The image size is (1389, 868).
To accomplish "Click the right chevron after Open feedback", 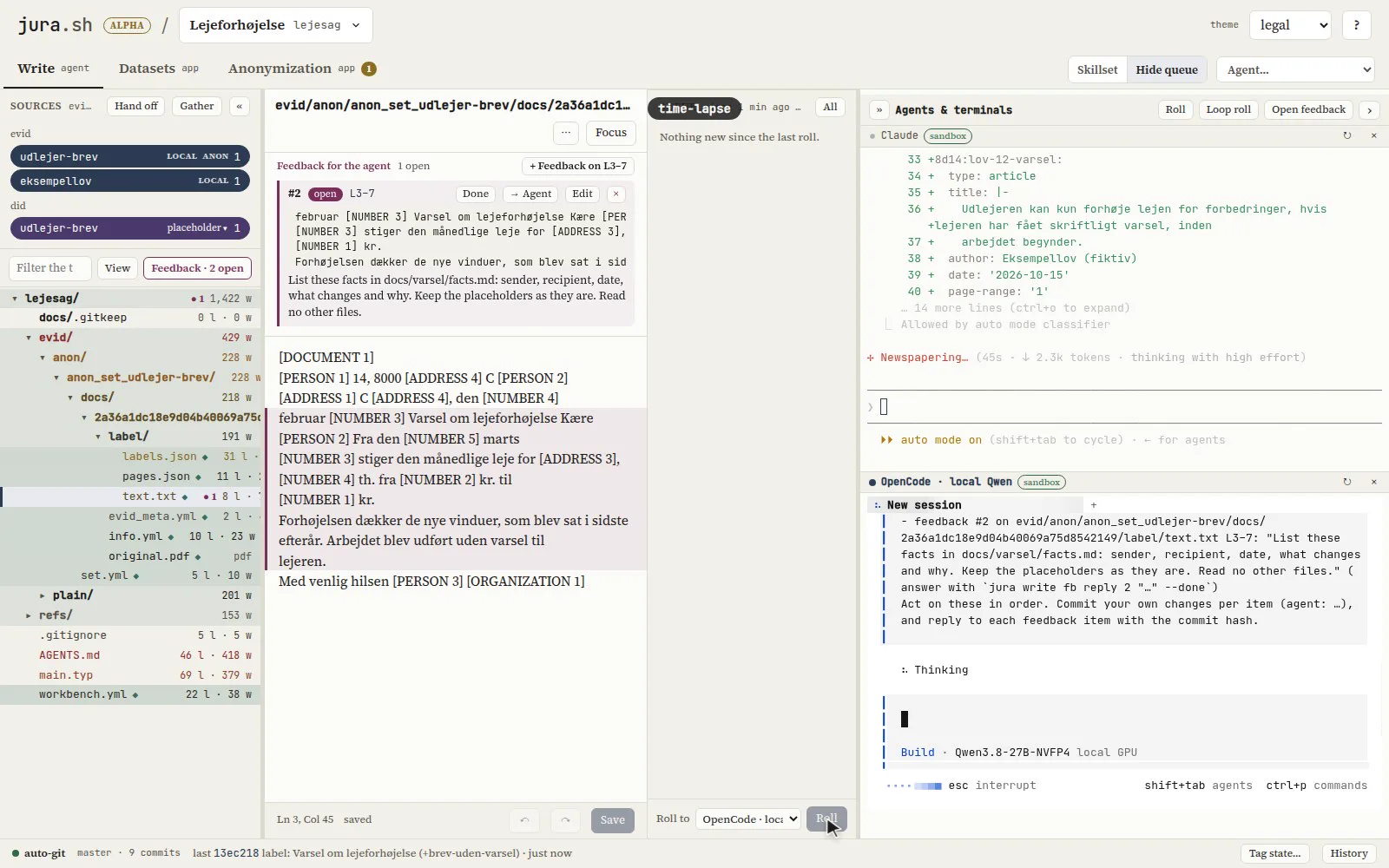I will pos(1369,110).
